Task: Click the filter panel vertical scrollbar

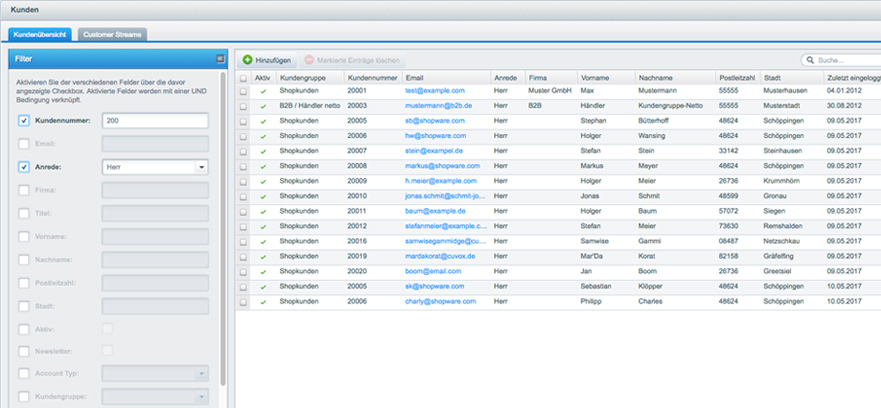Action: click(223, 240)
